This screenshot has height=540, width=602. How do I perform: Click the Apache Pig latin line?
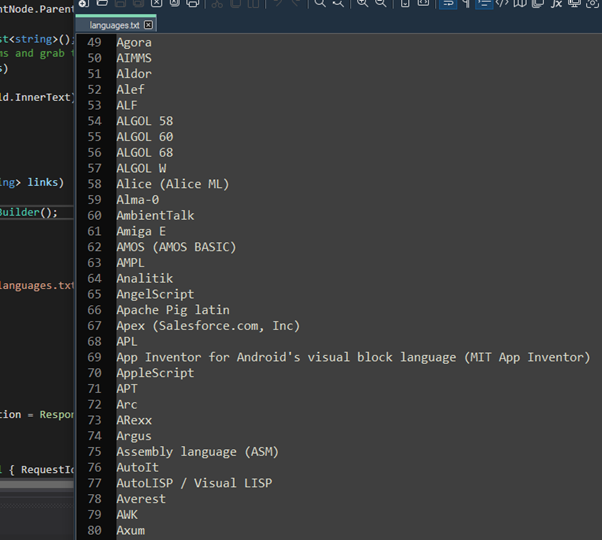tap(173, 310)
